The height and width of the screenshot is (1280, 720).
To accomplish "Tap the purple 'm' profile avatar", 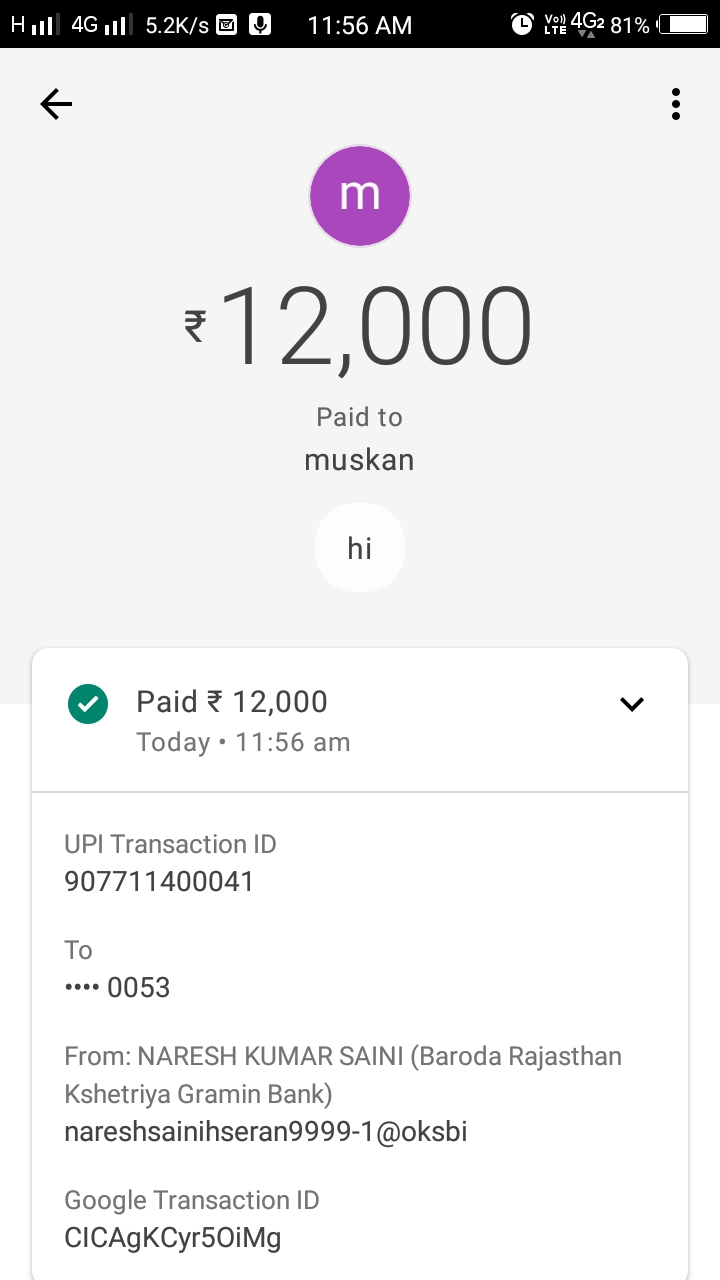I will pos(360,196).
